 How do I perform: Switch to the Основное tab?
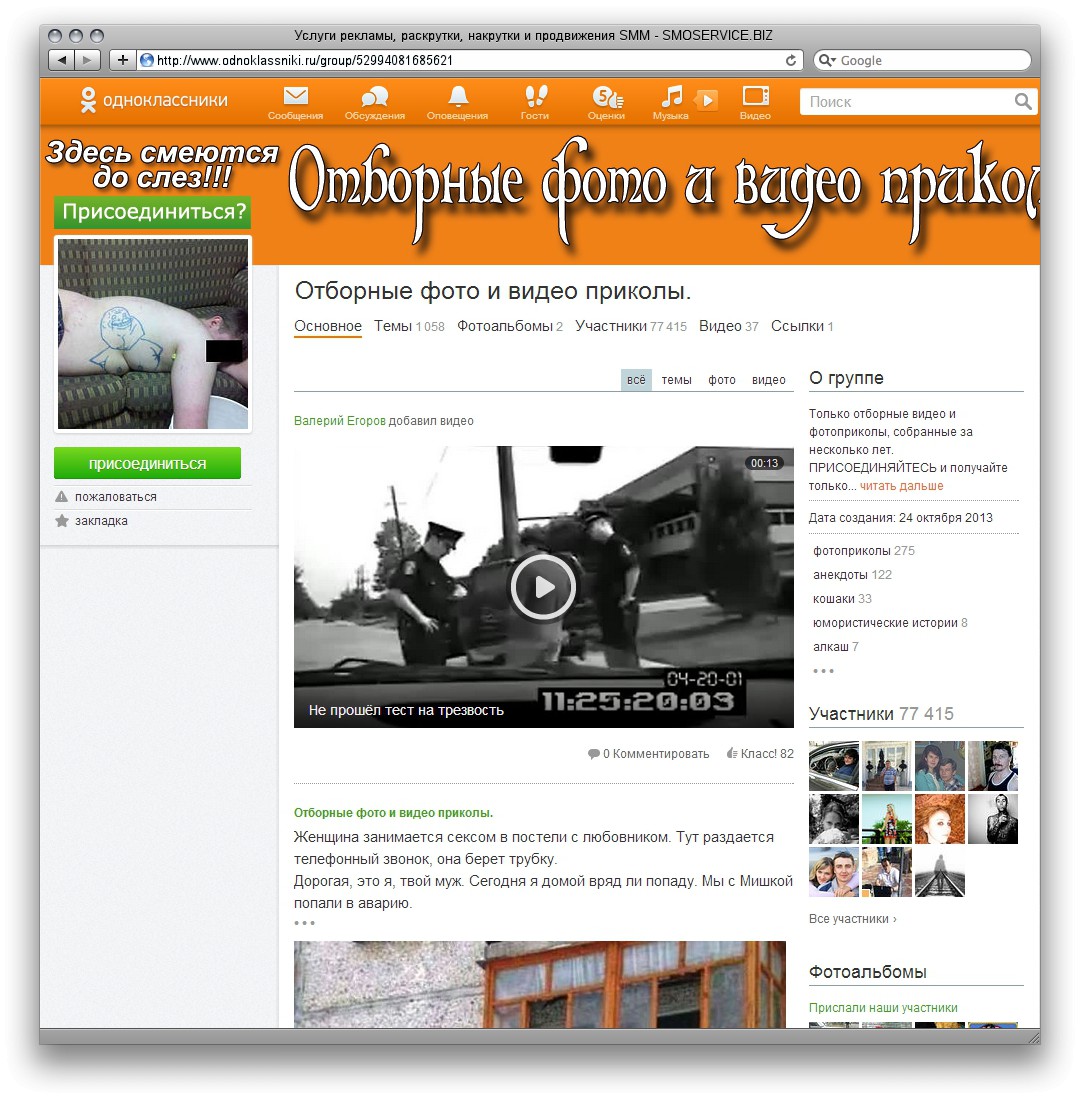coord(327,326)
